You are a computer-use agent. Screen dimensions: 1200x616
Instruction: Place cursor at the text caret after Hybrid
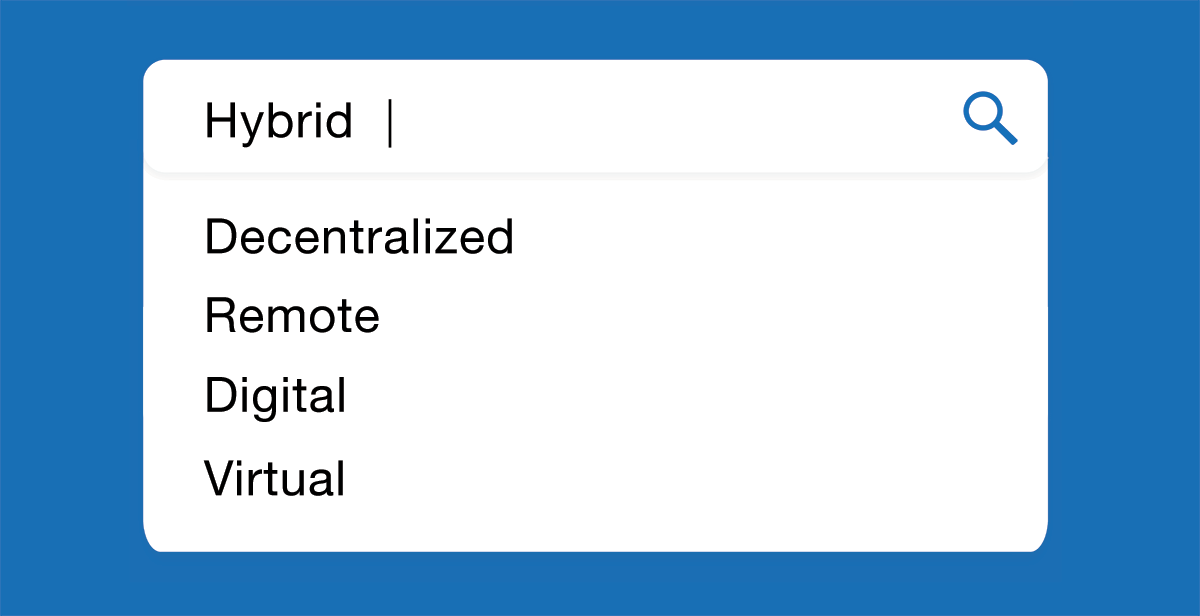(x=389, y=122)
